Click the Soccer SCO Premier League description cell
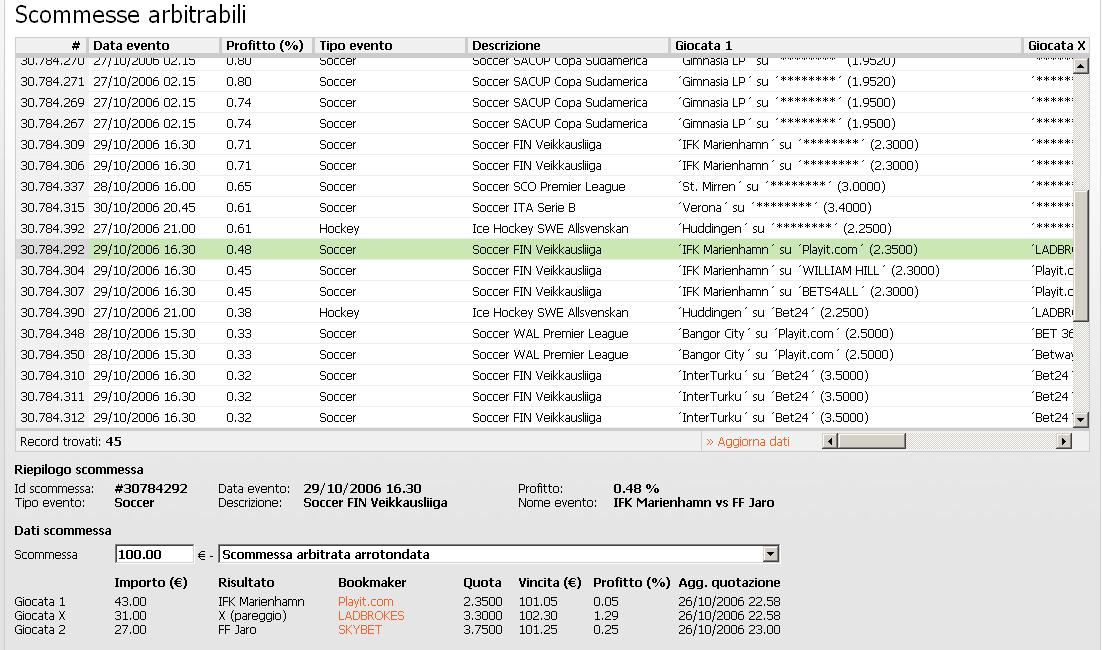The width and height of the screenshot is (1102, 650). (x=549, y=187)
